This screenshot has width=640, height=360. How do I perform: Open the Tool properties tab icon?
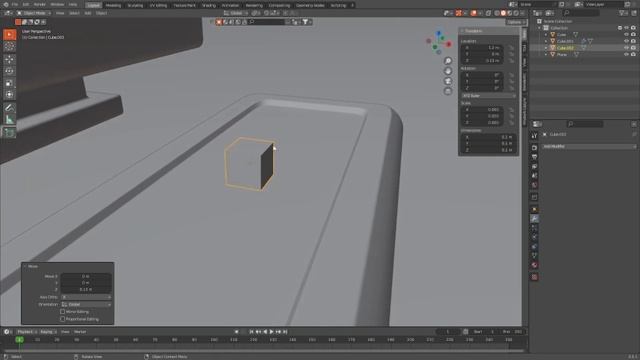point(534,136)
